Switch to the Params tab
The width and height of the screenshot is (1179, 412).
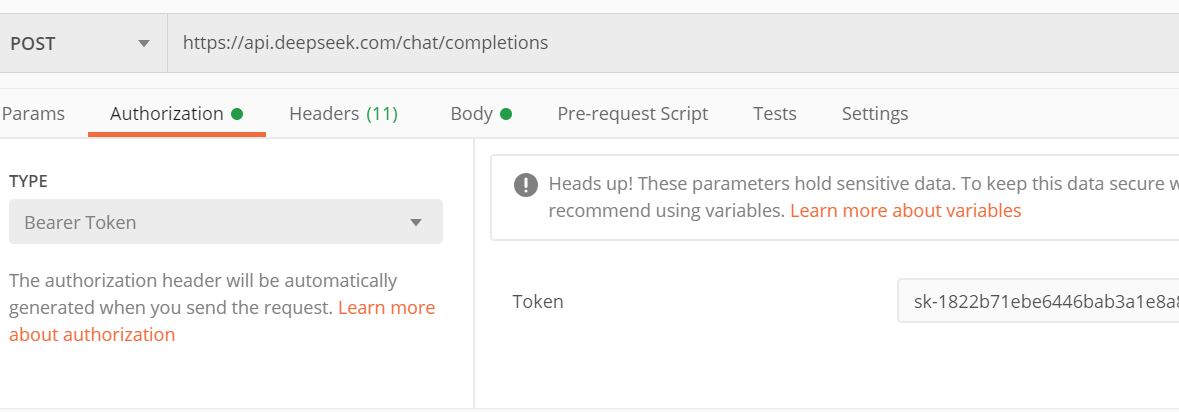point(33,114)
